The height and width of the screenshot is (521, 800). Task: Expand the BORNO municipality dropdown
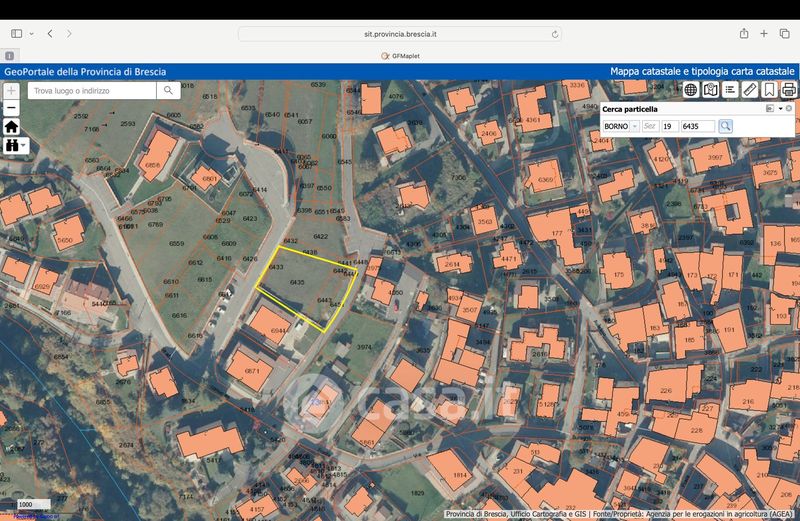coord(634,126)
